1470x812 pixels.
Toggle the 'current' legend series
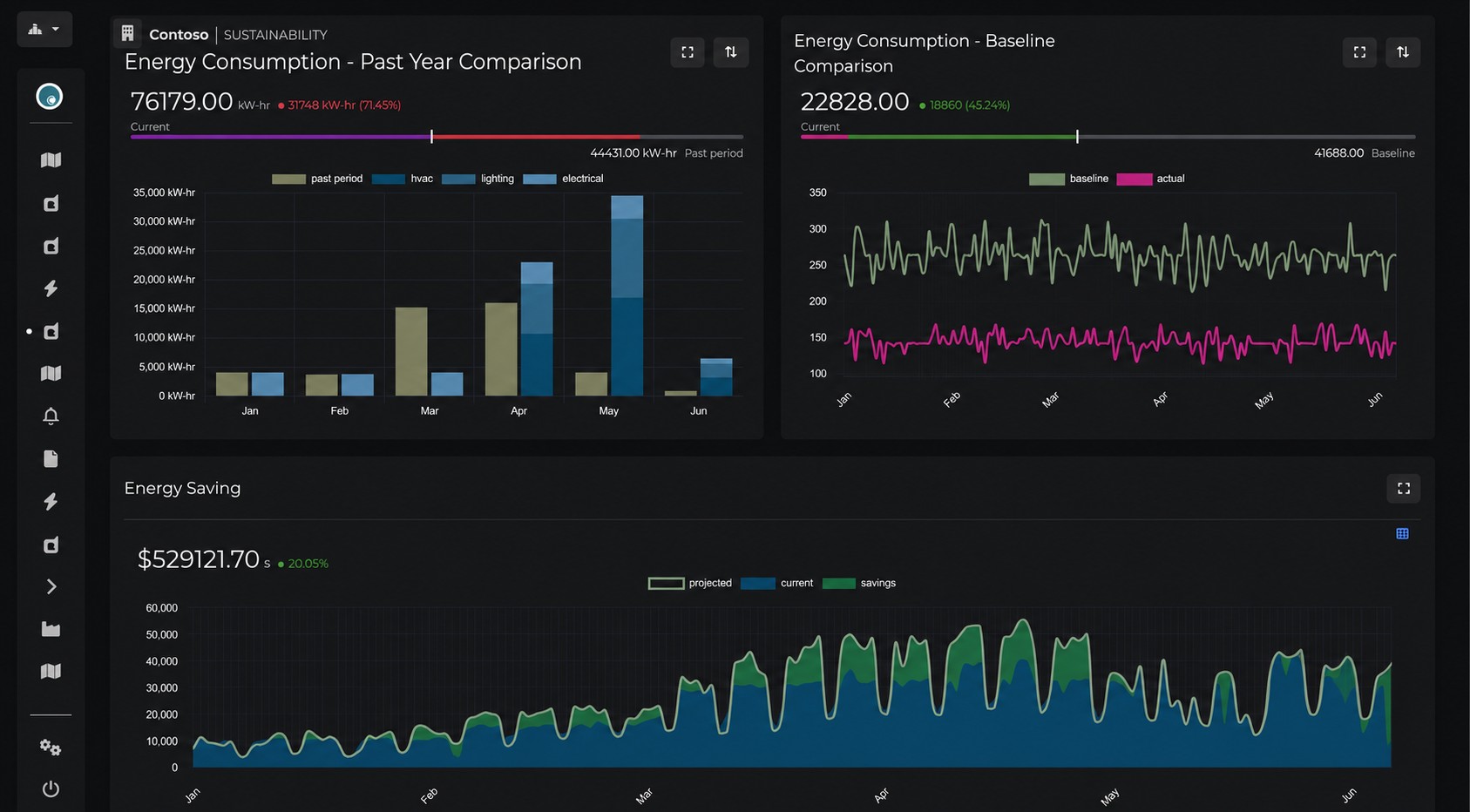(776, 583)
